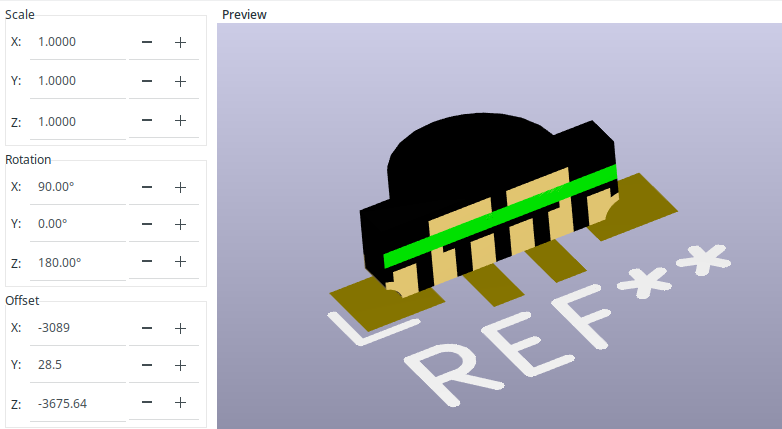The width and height of the screenshot is (782, 429).
Task: Edit Rotation Z field showing 180.00°
Action: [x=78, y=262]
